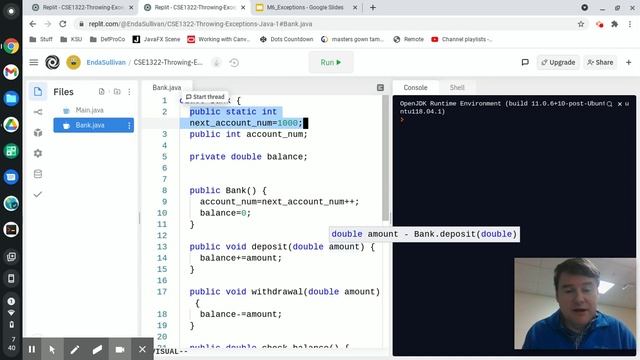Open the chat bubble icon in header
Viewport: 640px width, 360px height.
pyautogui.click(x=525, y=62)
